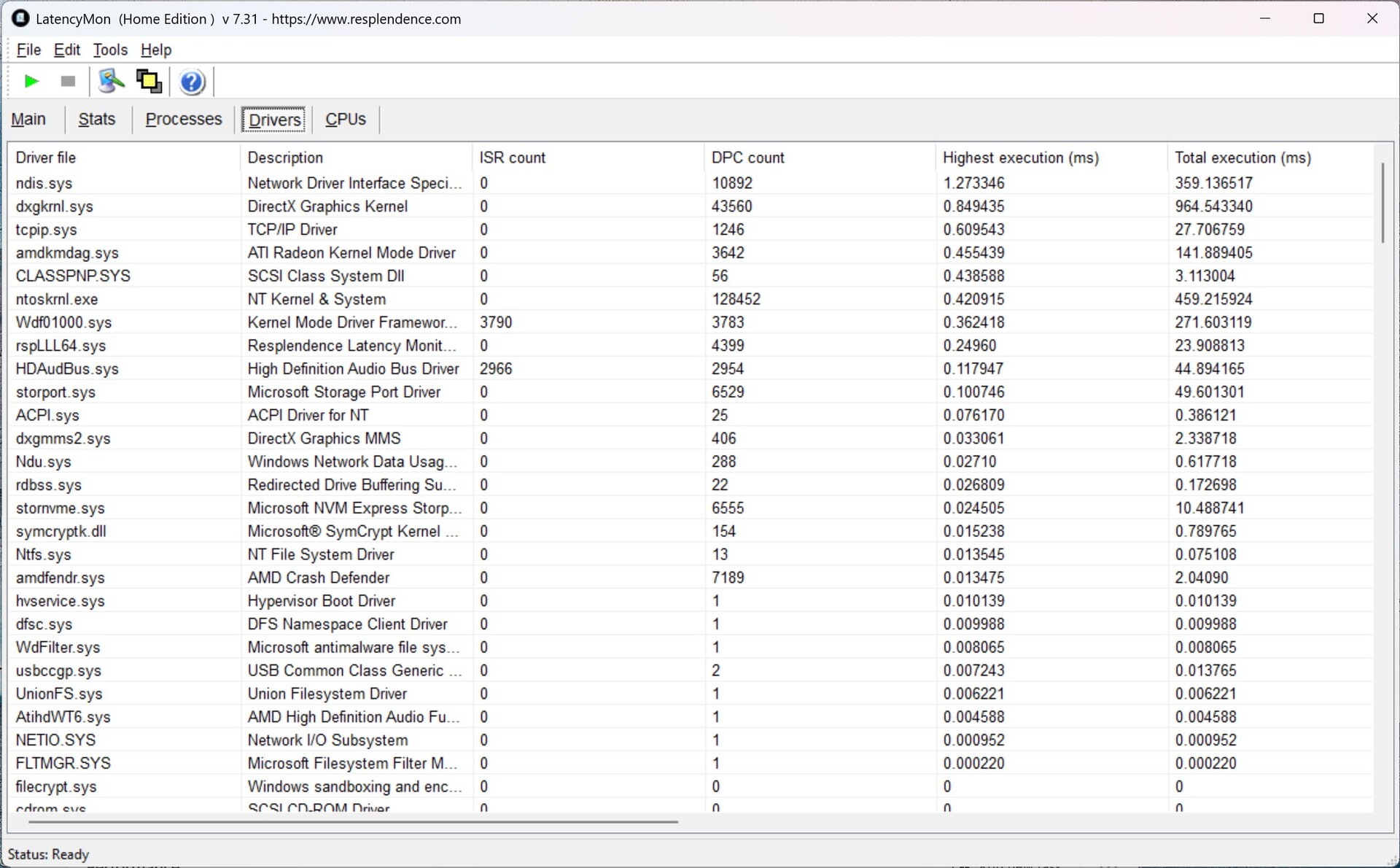Switch to the Stats tab
Screen dimensions: 1400x868
[x=97, y=119]
